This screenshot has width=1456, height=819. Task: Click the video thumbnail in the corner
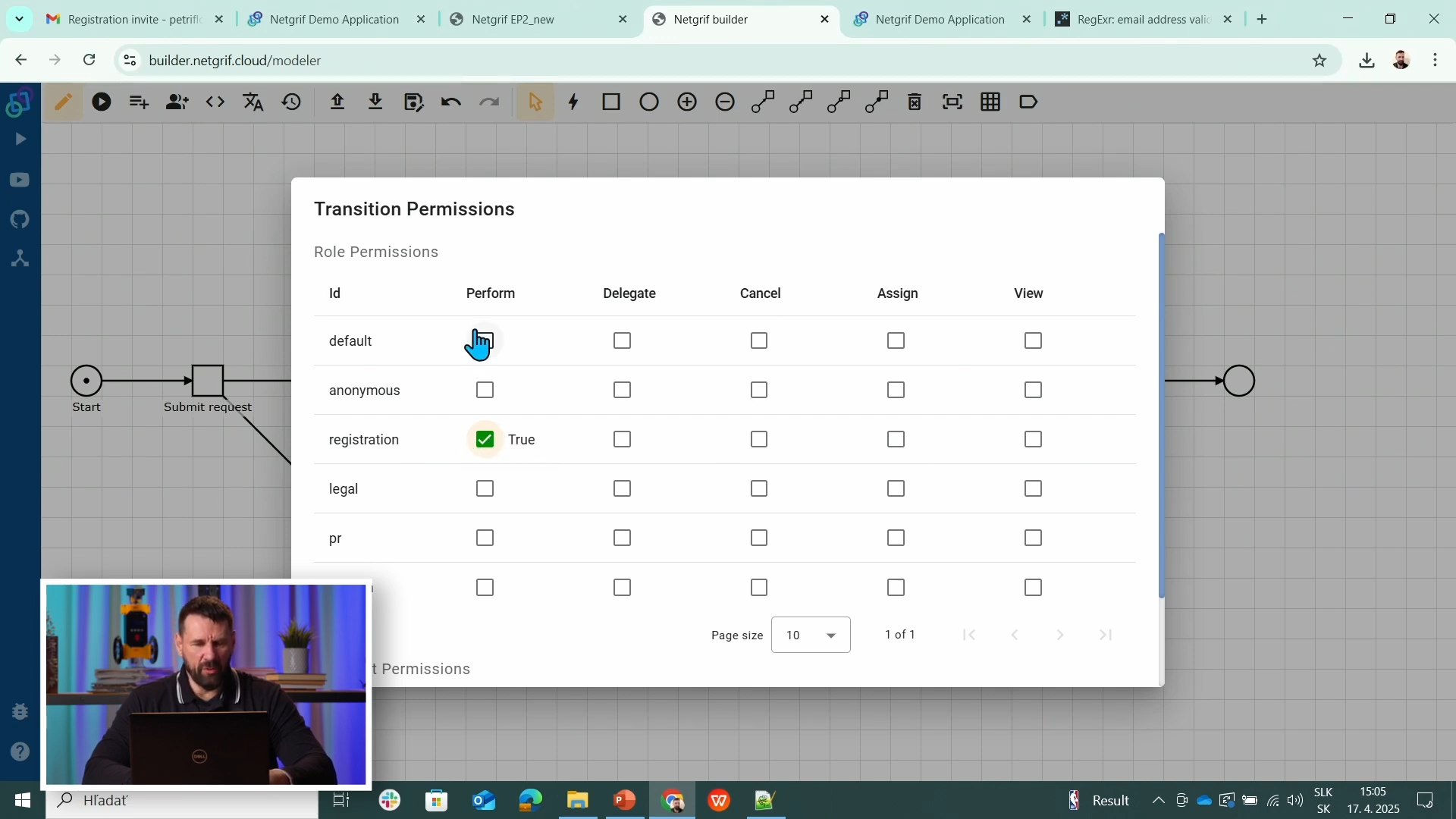coord(206,684)
